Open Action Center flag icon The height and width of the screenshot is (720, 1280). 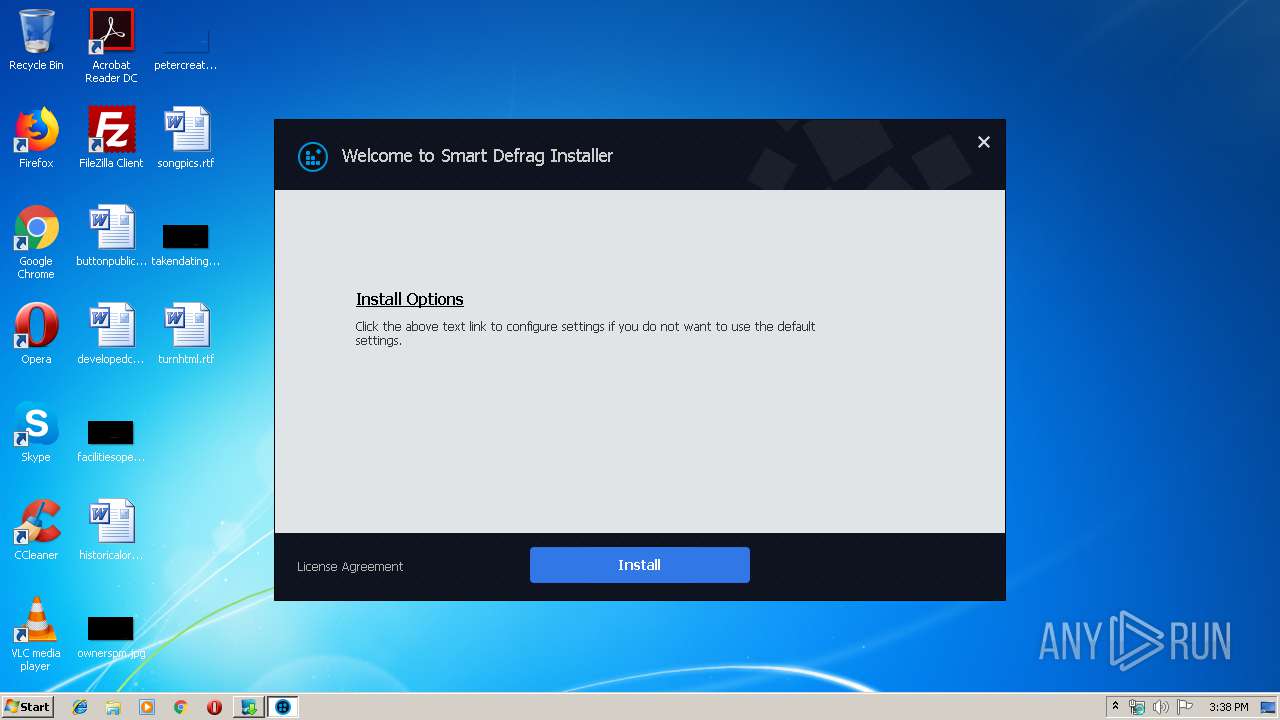tap(1184, 707)
